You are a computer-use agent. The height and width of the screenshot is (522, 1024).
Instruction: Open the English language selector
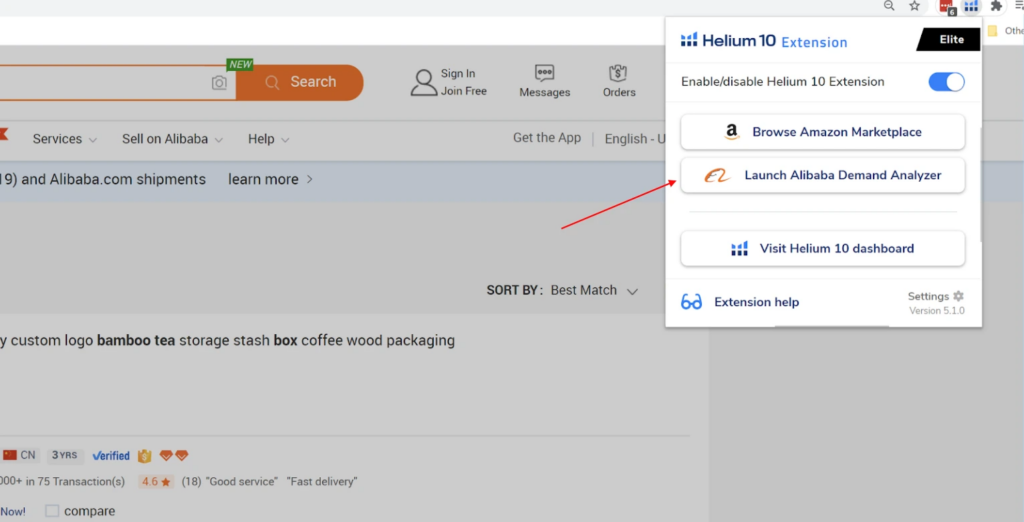click(635, 139)
